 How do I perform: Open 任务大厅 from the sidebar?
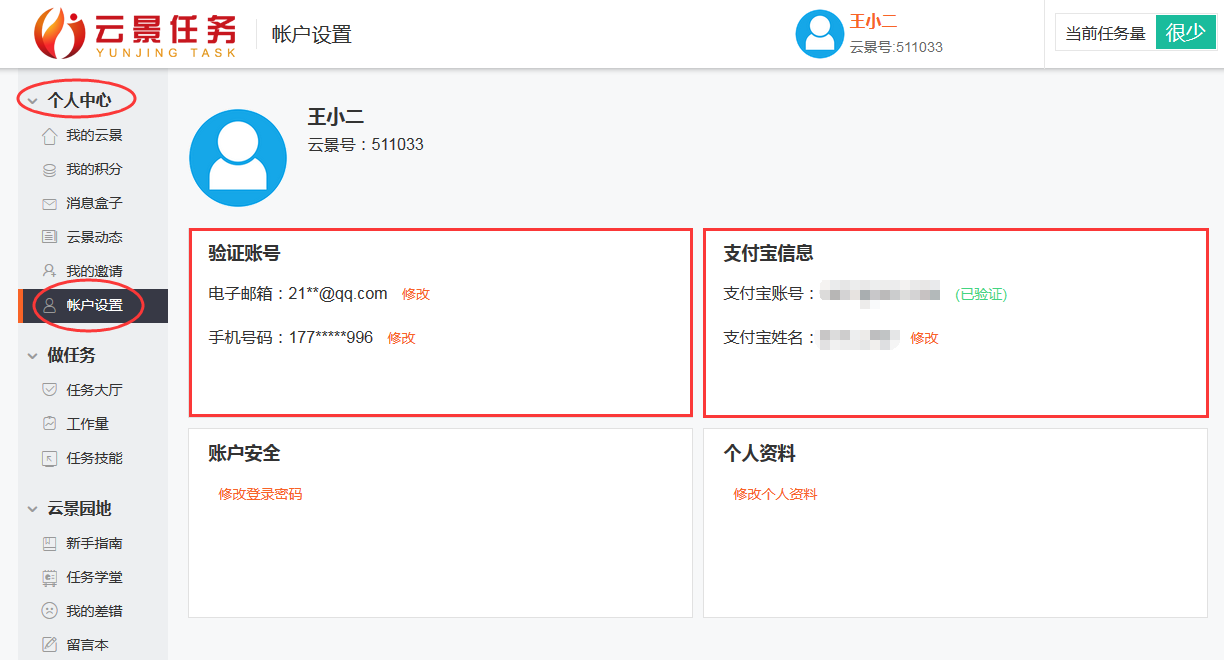click(93, 390)
